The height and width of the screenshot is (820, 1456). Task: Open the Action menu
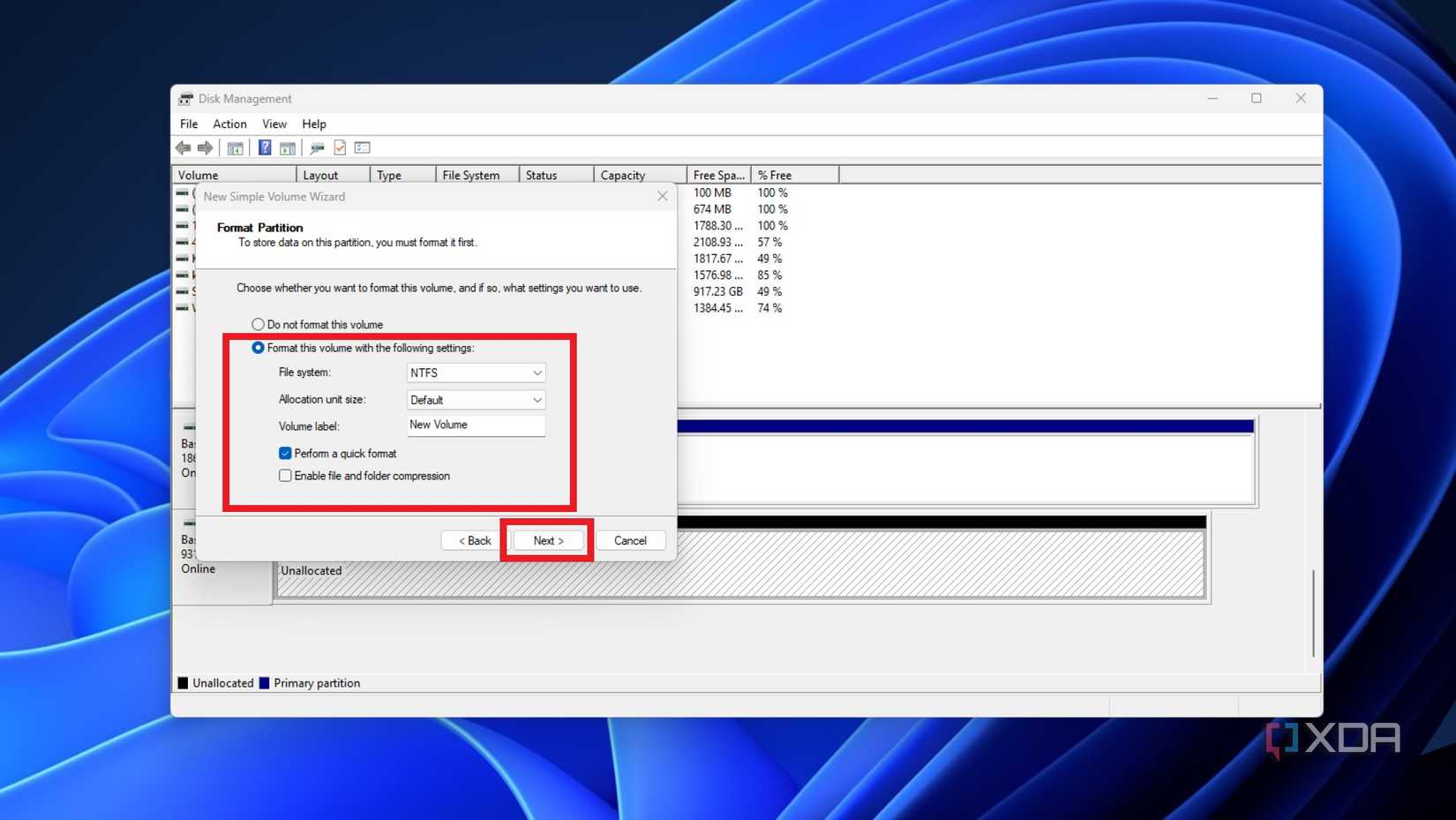229,124
